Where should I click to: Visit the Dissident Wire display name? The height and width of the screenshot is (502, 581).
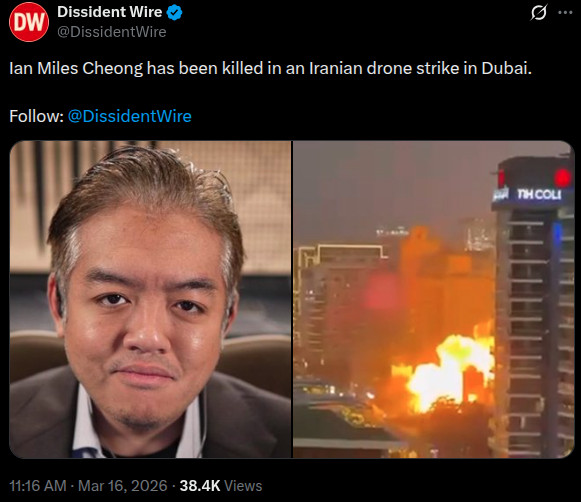pyautogui.click(x=110, y=12)
